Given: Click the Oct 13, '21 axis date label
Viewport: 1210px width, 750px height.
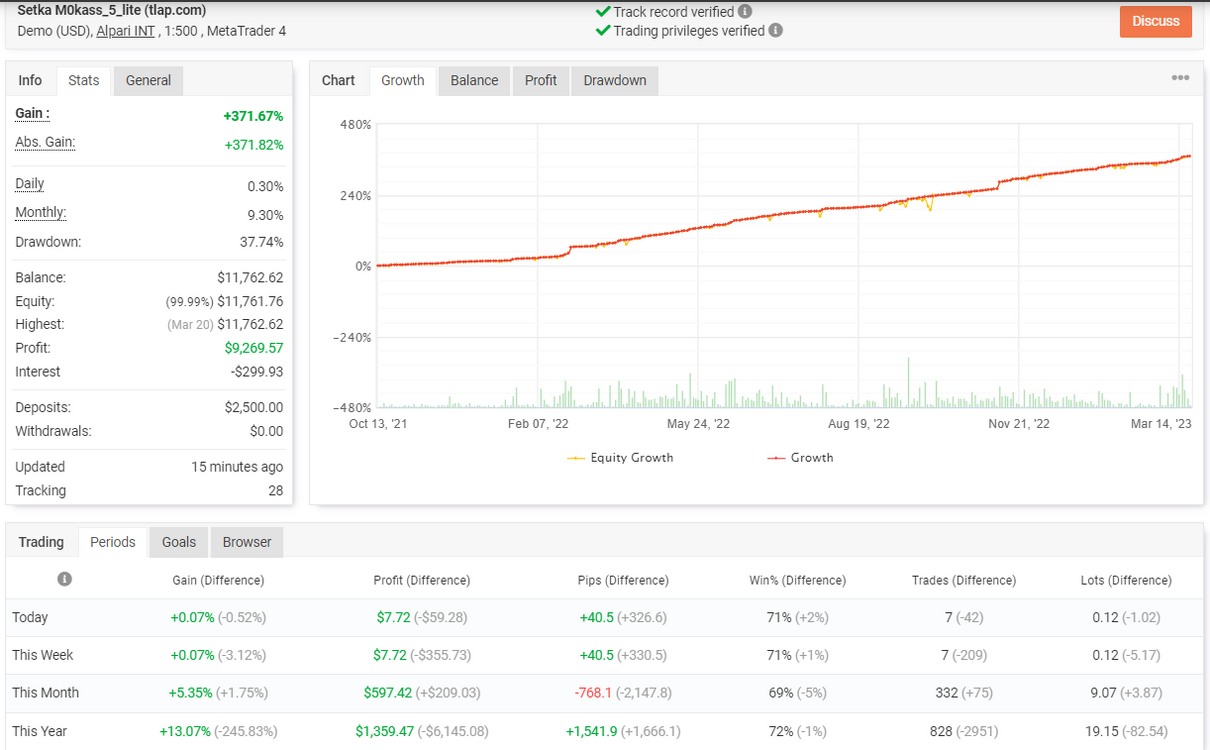Looking at the screenshot, I should coord(378,424).
